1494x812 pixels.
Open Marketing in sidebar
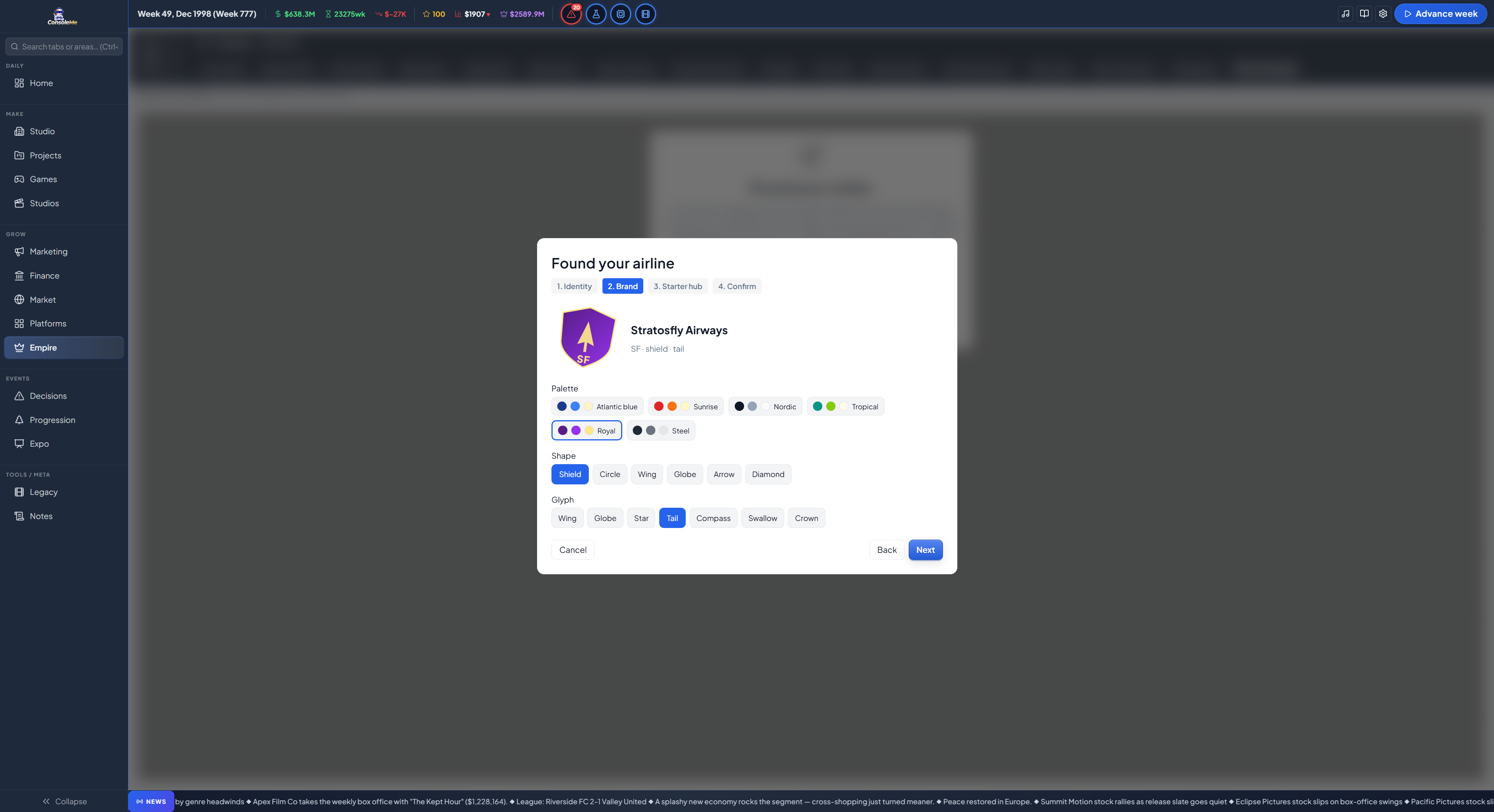[64, 252]
